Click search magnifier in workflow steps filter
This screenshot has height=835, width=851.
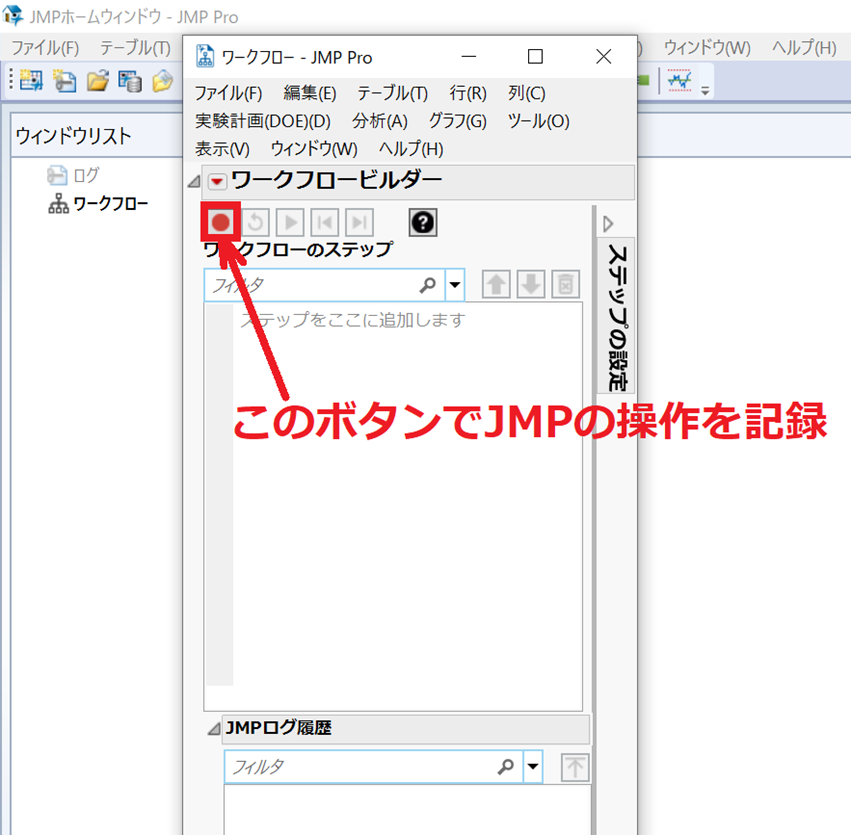(x=428, y=284)
